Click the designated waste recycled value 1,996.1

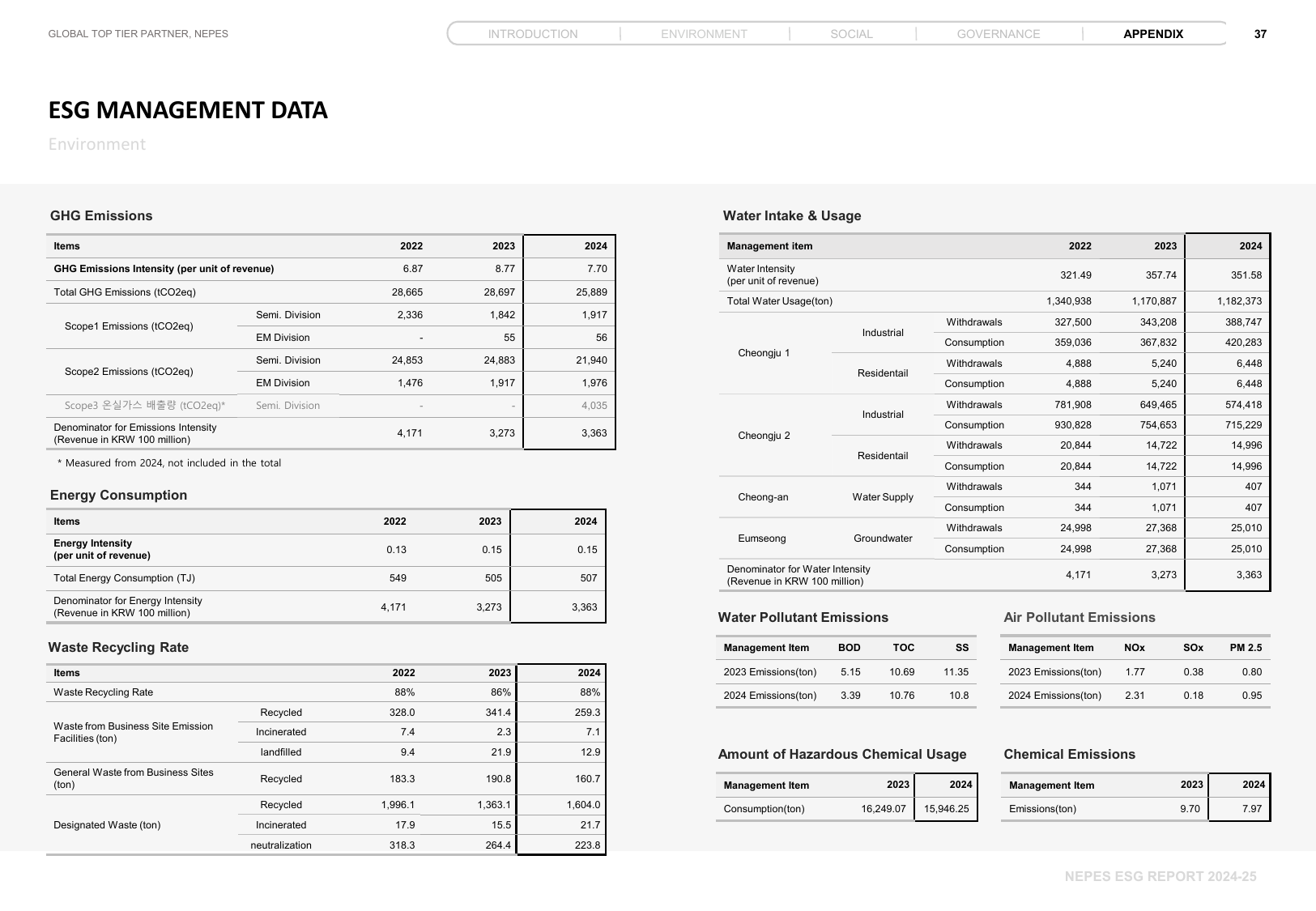pos(398,805)
